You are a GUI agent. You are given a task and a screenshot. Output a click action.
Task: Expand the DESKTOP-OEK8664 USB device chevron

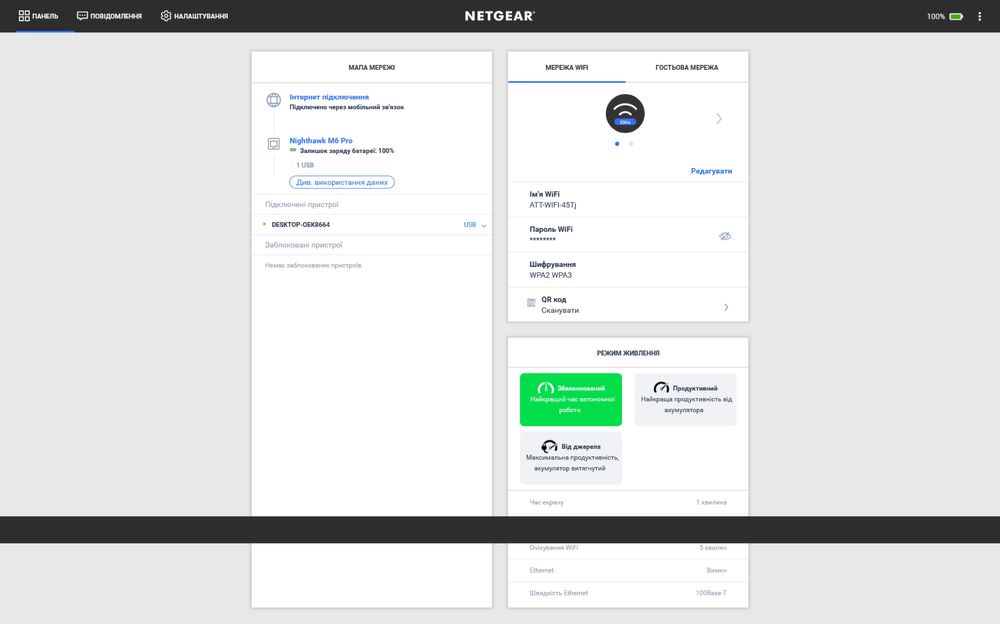[483, 225]
